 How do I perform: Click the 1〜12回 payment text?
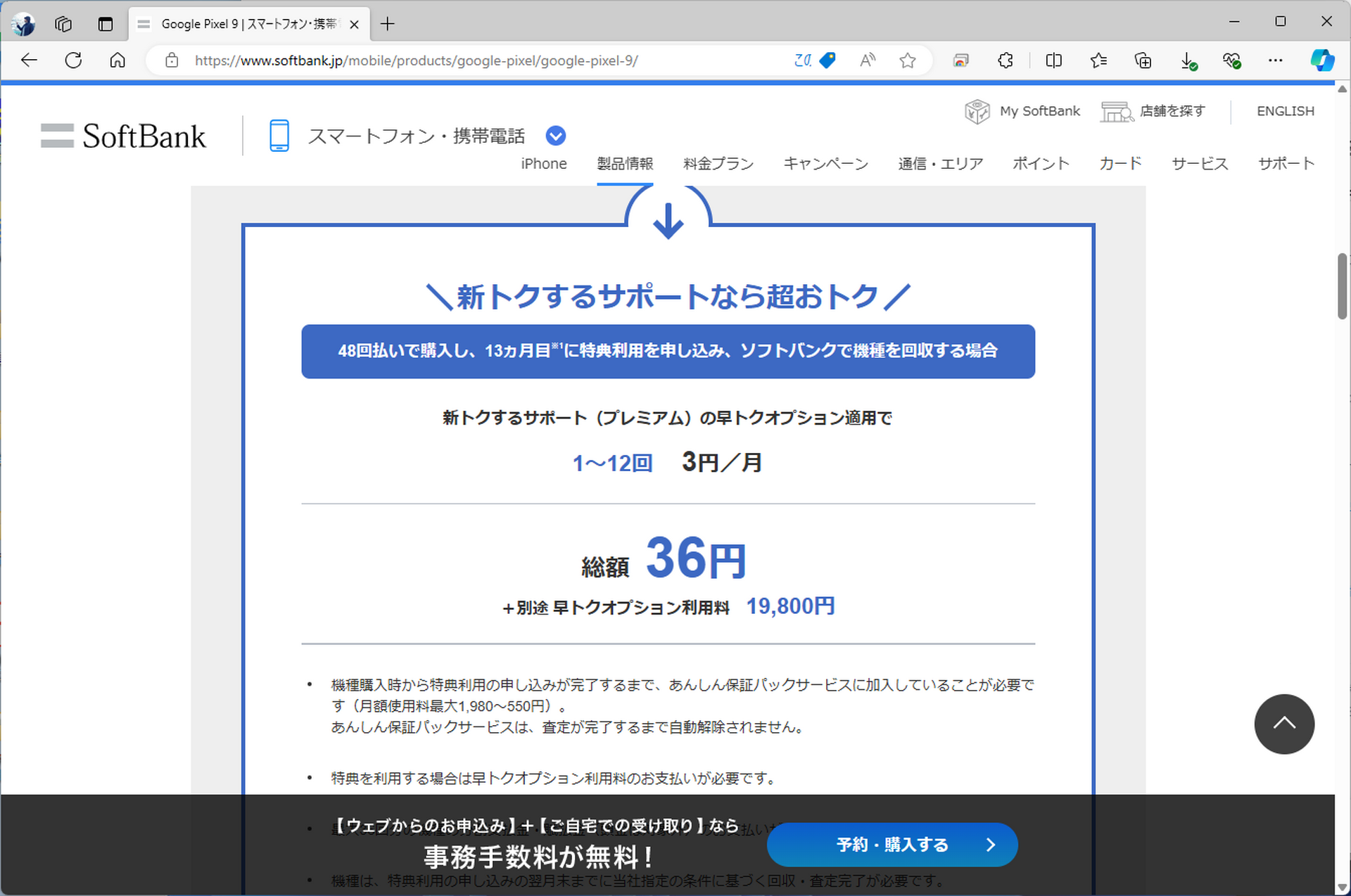(613, 463)
